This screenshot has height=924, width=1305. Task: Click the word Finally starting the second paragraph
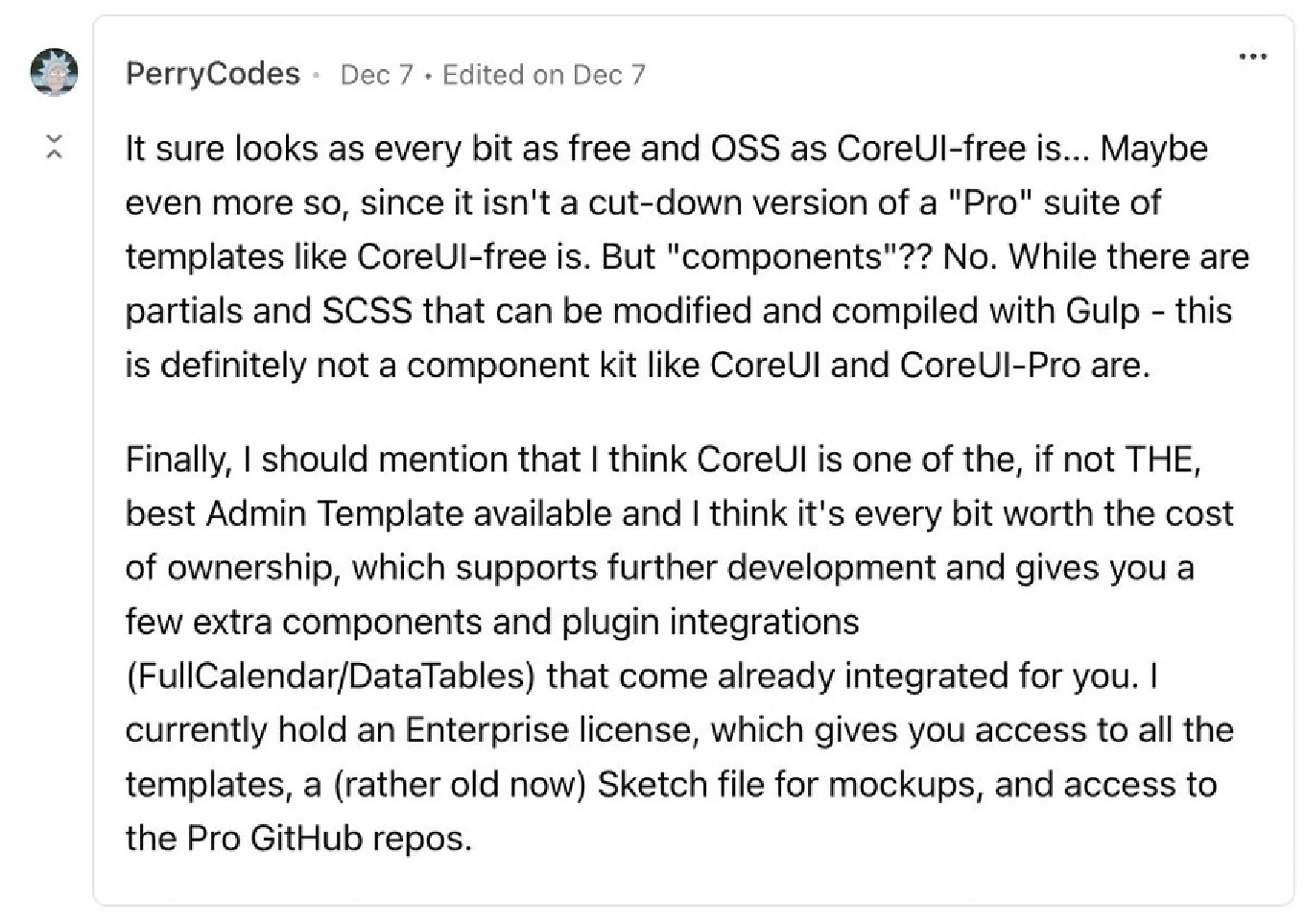click(x=178, y=460)
